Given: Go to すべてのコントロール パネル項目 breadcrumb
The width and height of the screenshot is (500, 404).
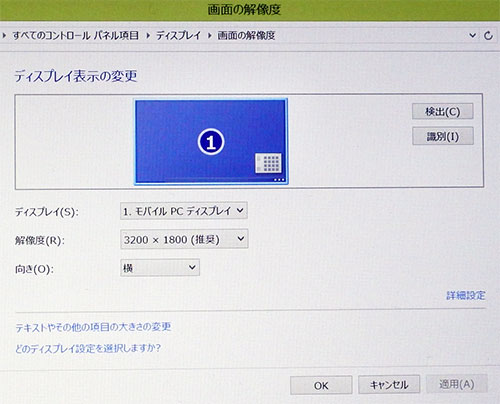Looking at the screenshot, I should [x=76, y=35].
